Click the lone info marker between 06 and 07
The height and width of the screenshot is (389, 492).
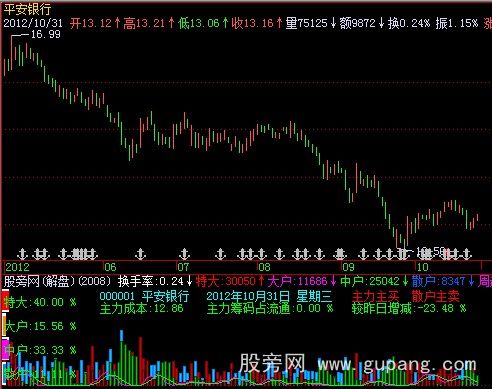point(141,254)
